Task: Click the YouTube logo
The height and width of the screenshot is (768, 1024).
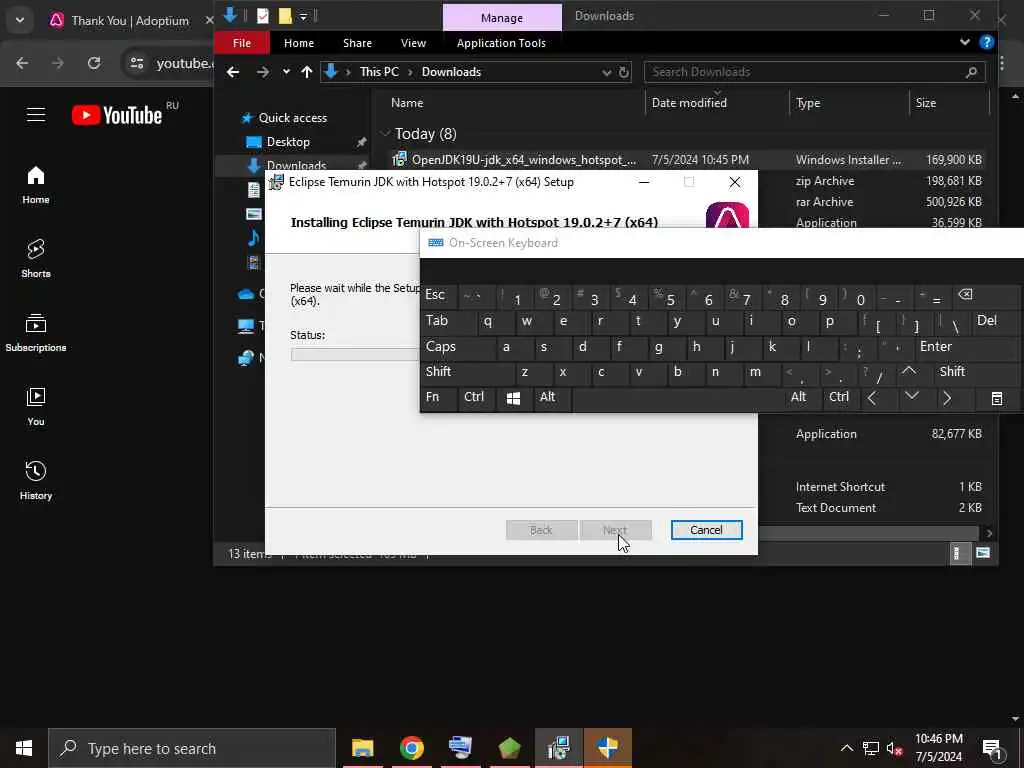Action: tap(117, 115)
